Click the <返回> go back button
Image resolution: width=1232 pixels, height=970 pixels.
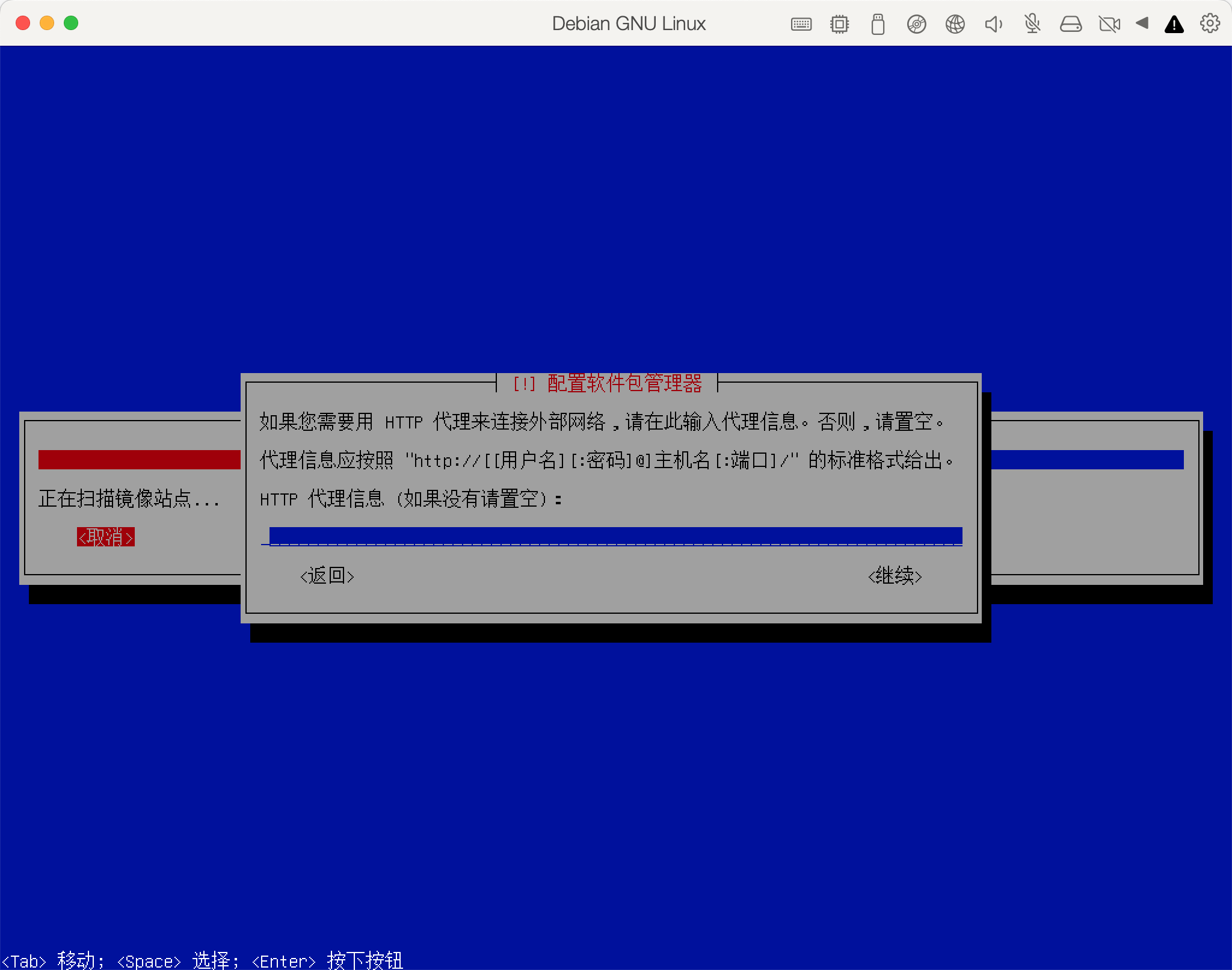point(327,576)
